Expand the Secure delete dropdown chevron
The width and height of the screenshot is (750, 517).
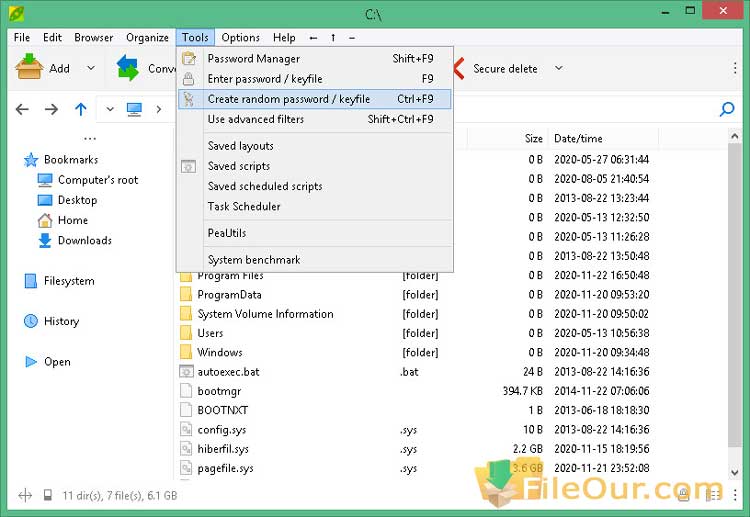tap(558, 68)
